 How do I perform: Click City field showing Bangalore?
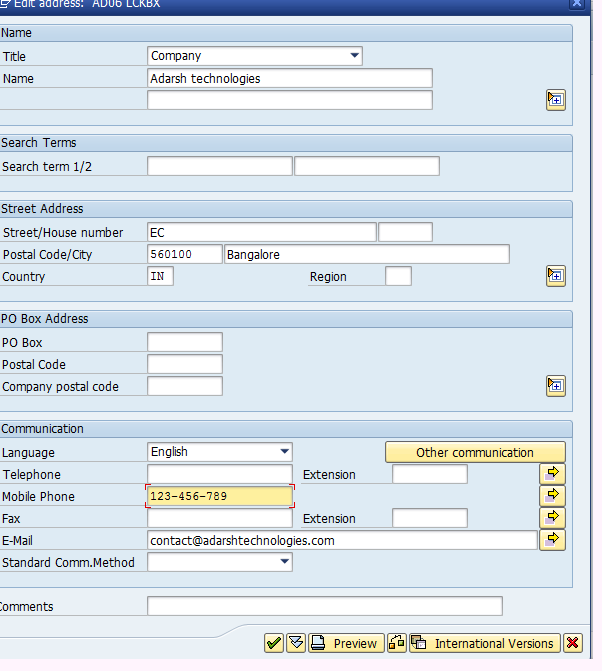(367, 254)
